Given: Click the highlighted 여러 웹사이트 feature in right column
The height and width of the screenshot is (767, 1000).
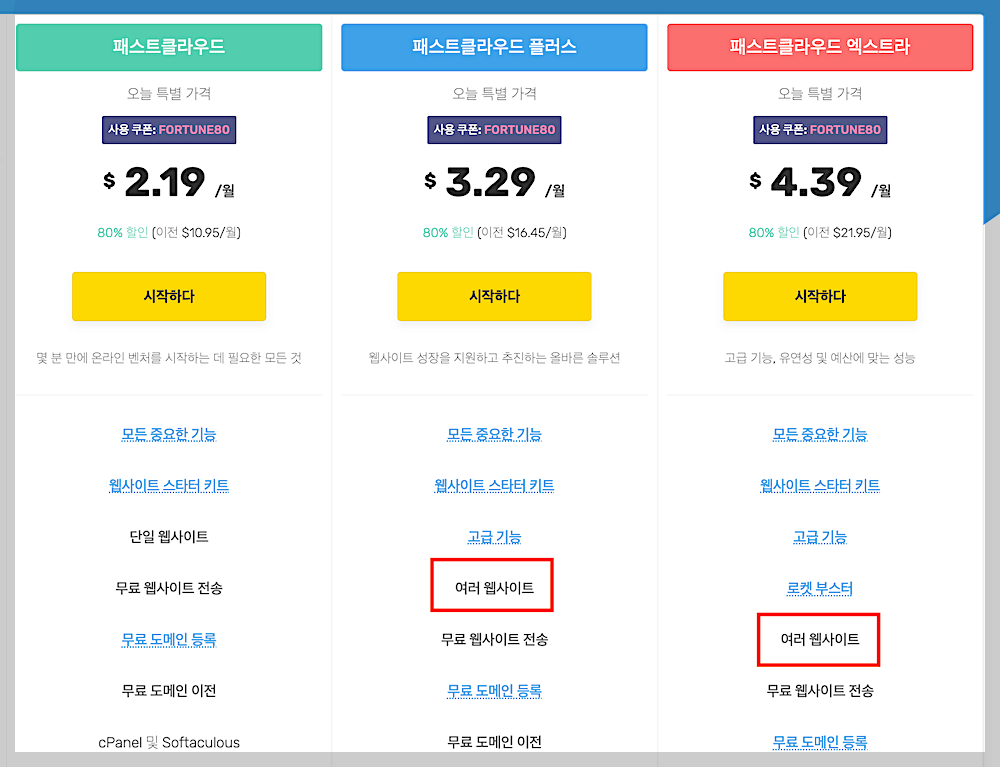Looking at the screenshot, I should pos(818,640).
